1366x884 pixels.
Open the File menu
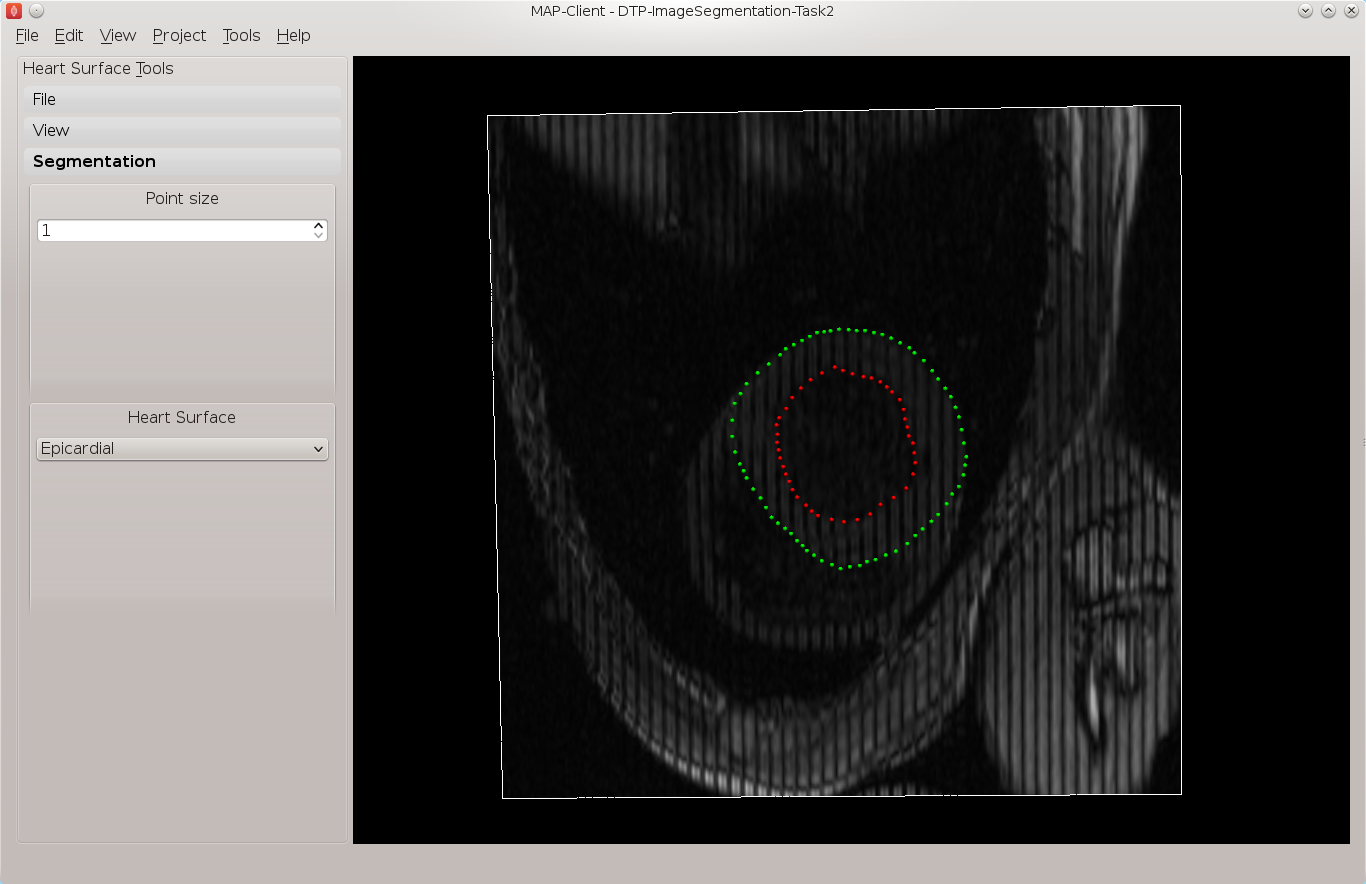tap(27, 35)
